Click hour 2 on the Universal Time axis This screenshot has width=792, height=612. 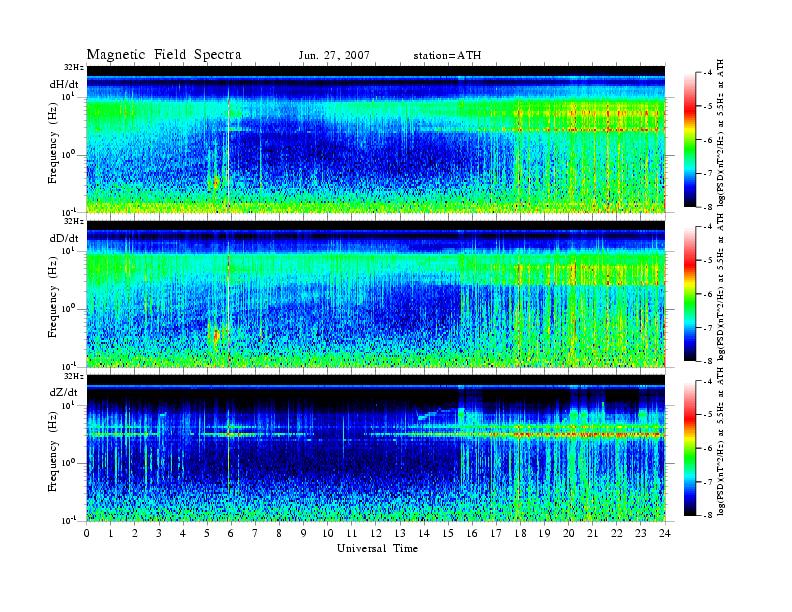pos(135,533)
